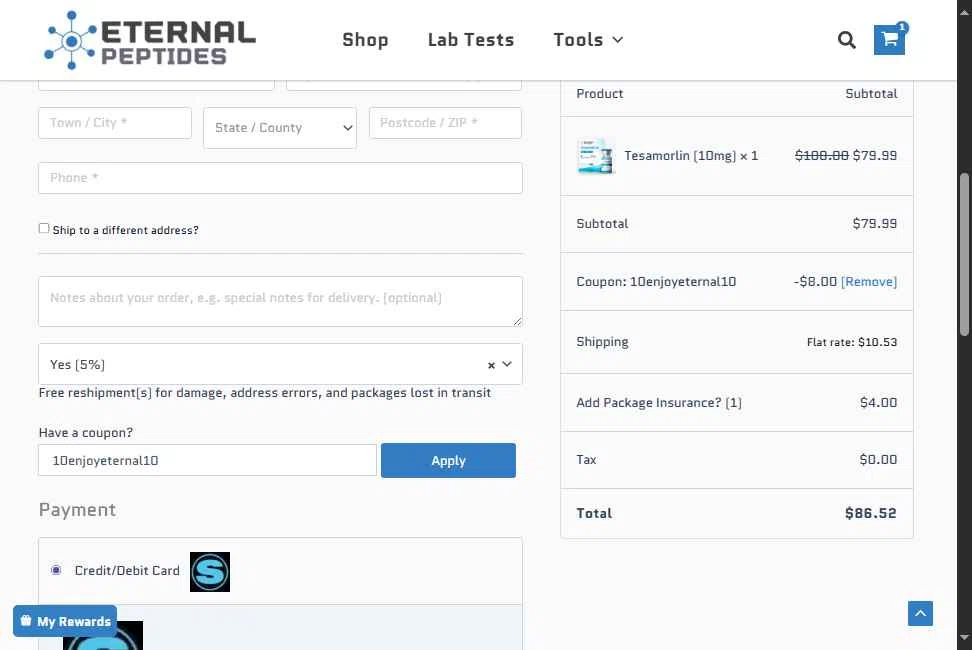Viewport: 972px width, 650px height.
Task: Open the My Rewards widget
Action: tap(65, 621)
